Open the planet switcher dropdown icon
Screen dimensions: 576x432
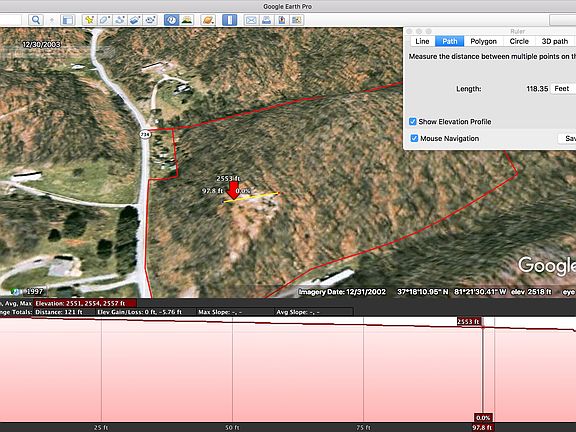click(x=208, y=20)
